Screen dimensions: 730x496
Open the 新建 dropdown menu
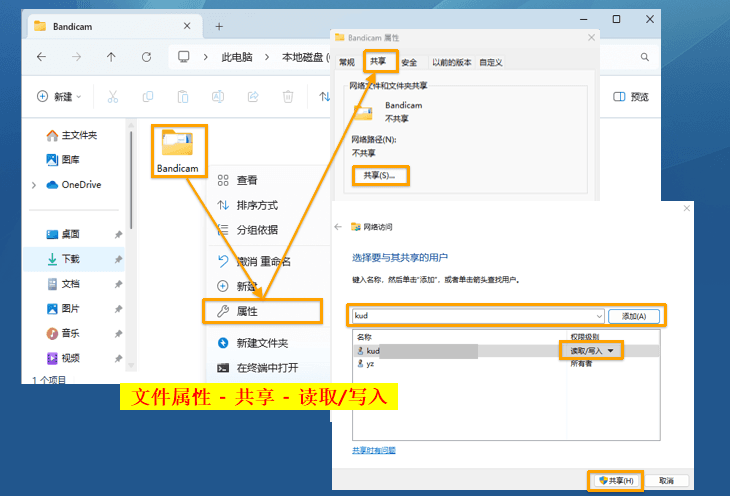tap(59, 96)
